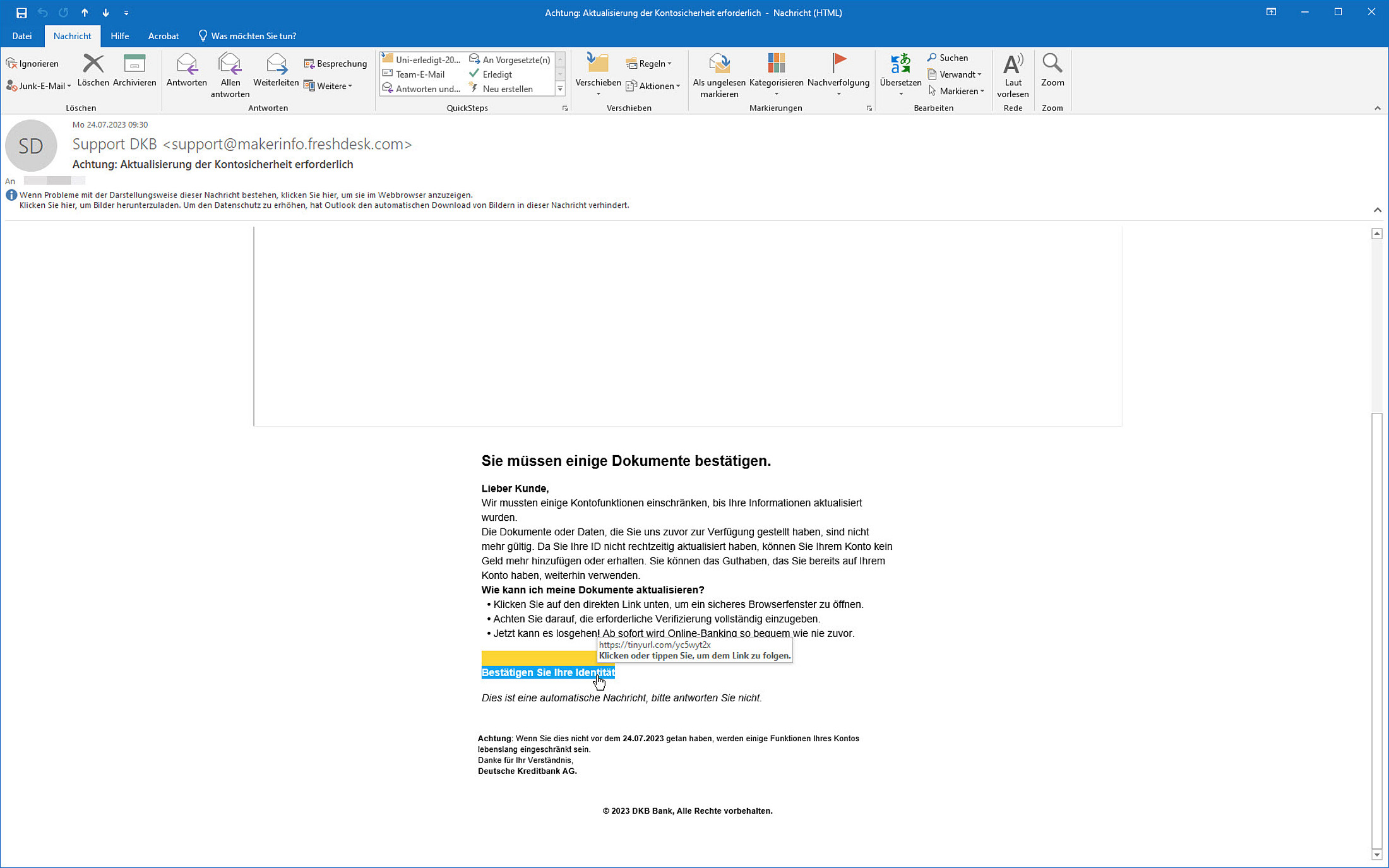Switch to the Hilfe tab
This screenshot has width=1389, height=868.
coord(119,36)
